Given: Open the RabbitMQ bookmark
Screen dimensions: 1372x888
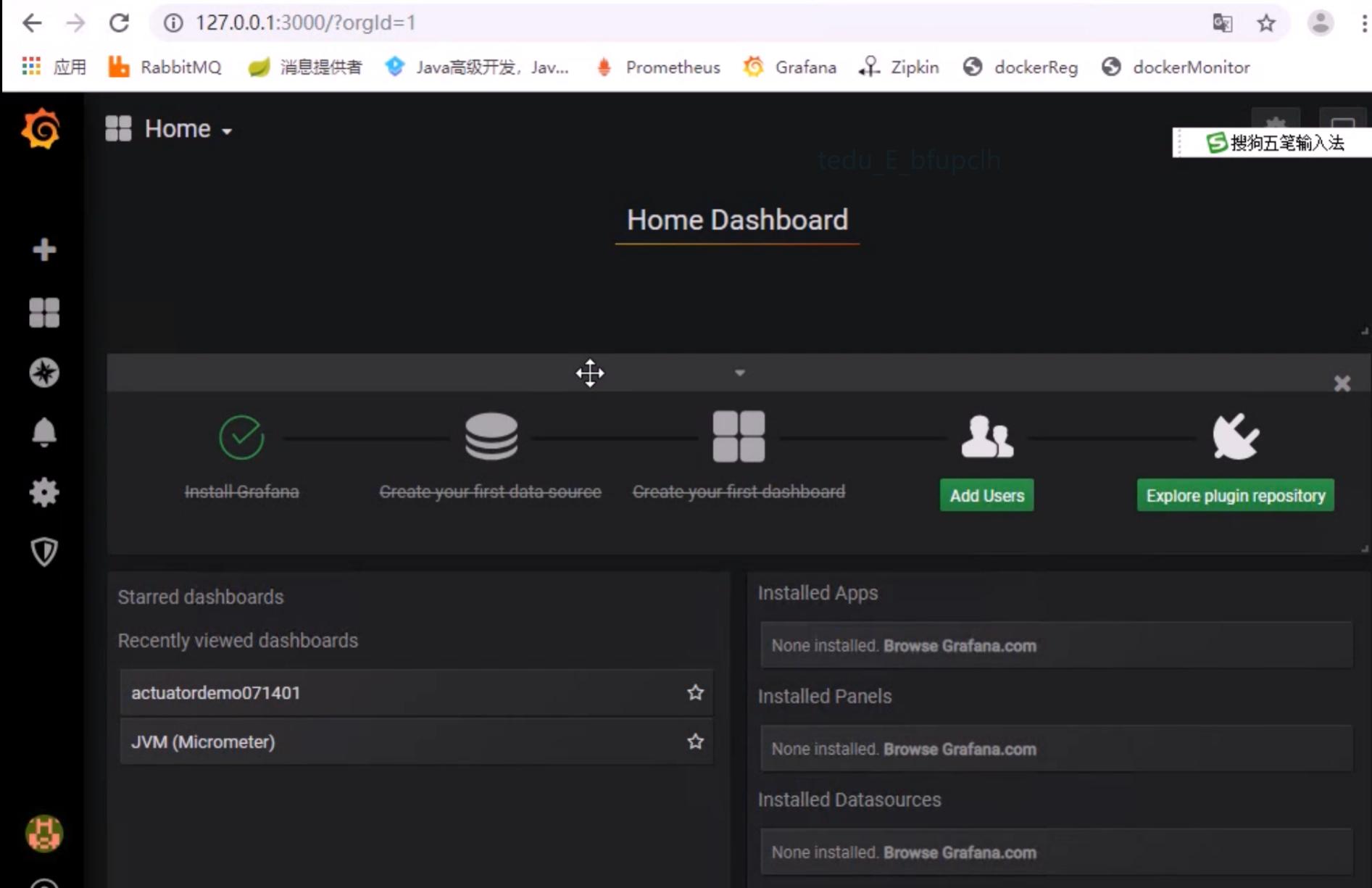Looking at the screenshot, I should click(x=165, y=67).
